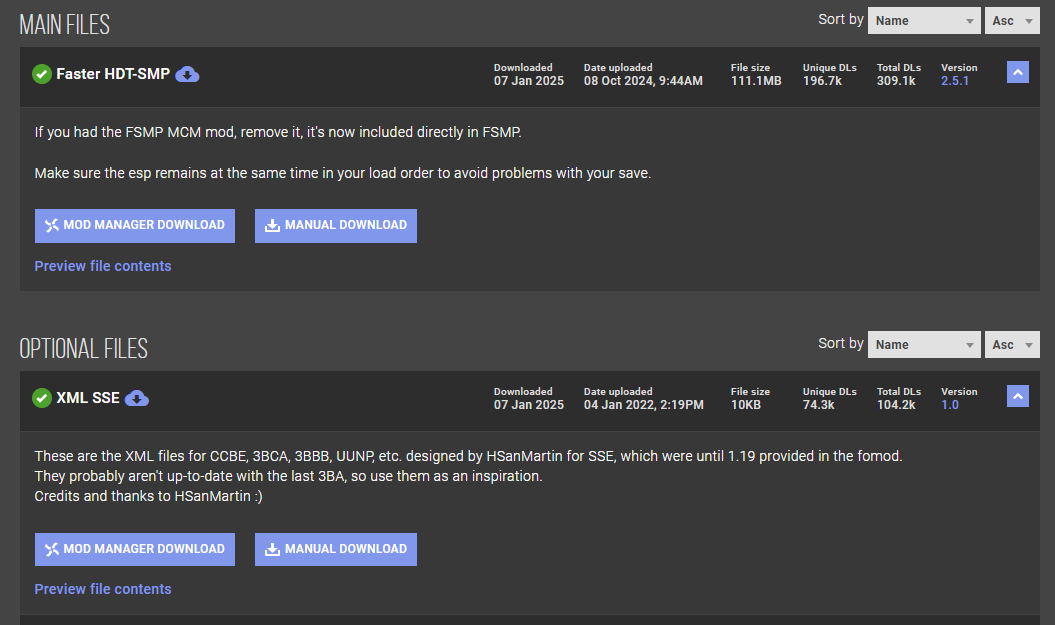This screenshot has width=1055, height=625.
Task: Start Mod Manager Download for Faster HDT-SMP
Action: pyautogui.click(x=135, y=225)
